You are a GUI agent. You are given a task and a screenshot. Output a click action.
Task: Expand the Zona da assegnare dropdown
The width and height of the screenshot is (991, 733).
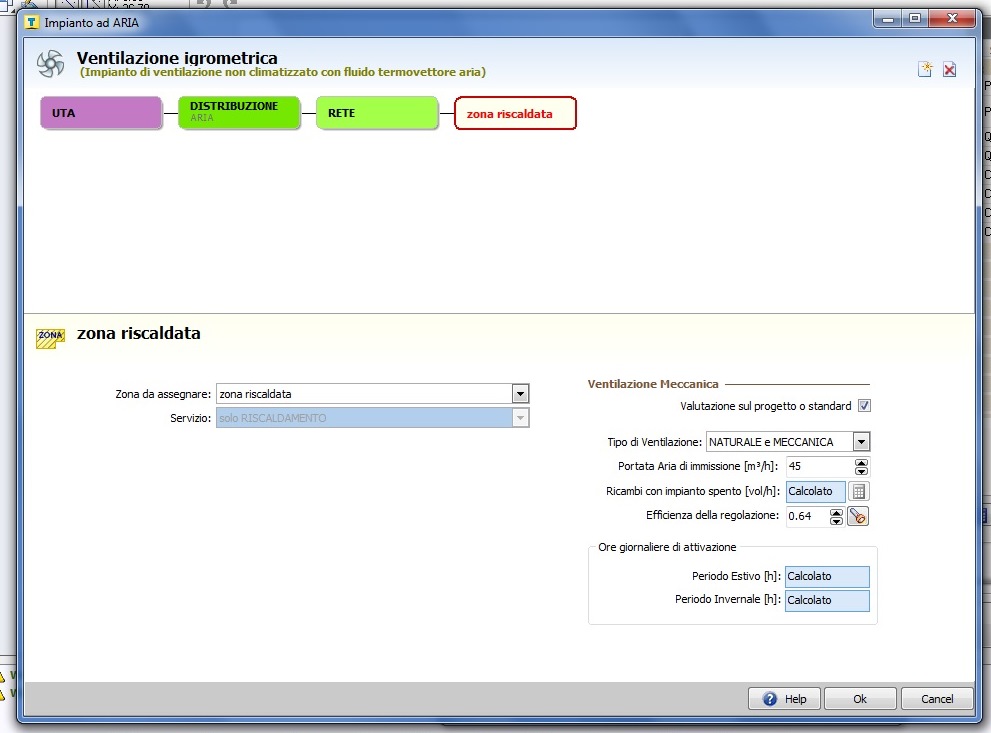520,394
